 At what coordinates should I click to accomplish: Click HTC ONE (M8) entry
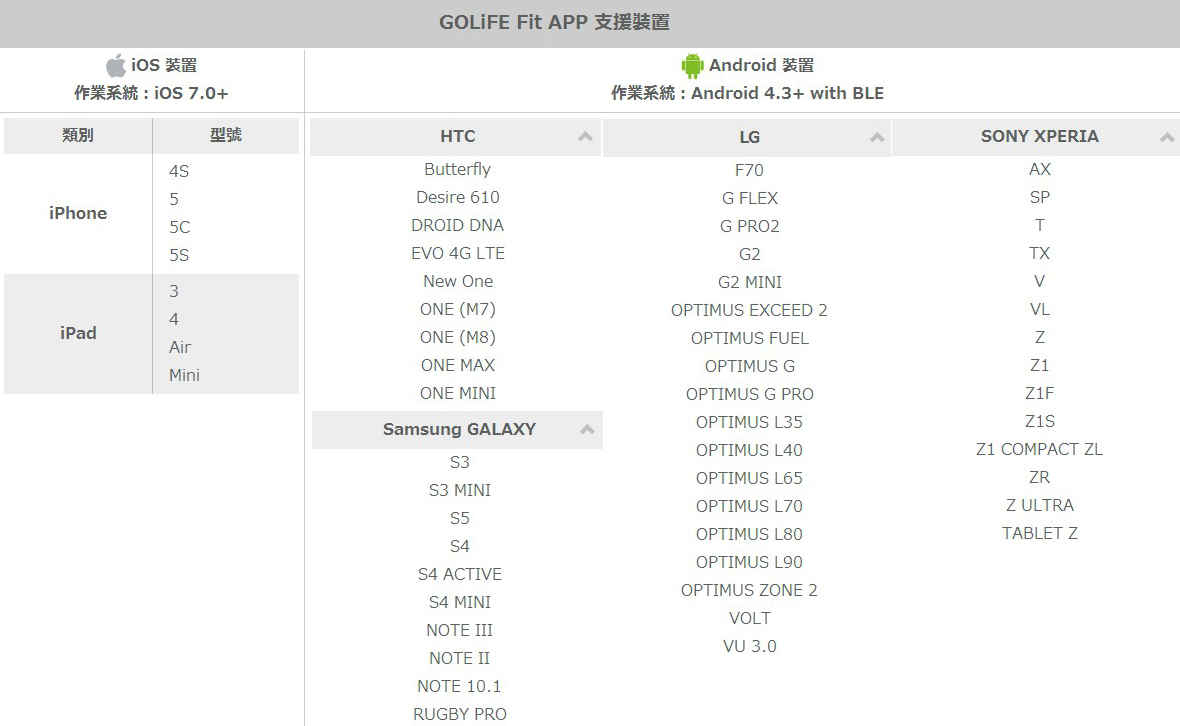458,338
